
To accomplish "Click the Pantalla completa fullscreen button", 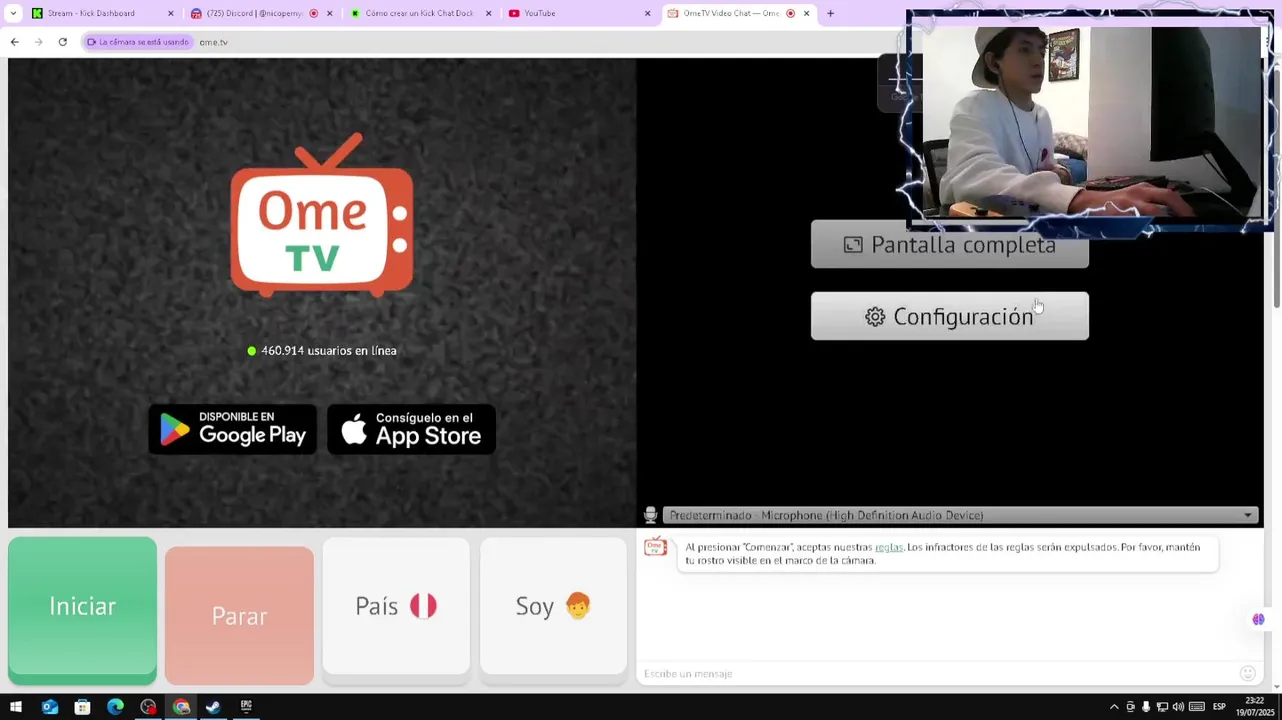I will (x=949, y=245).
